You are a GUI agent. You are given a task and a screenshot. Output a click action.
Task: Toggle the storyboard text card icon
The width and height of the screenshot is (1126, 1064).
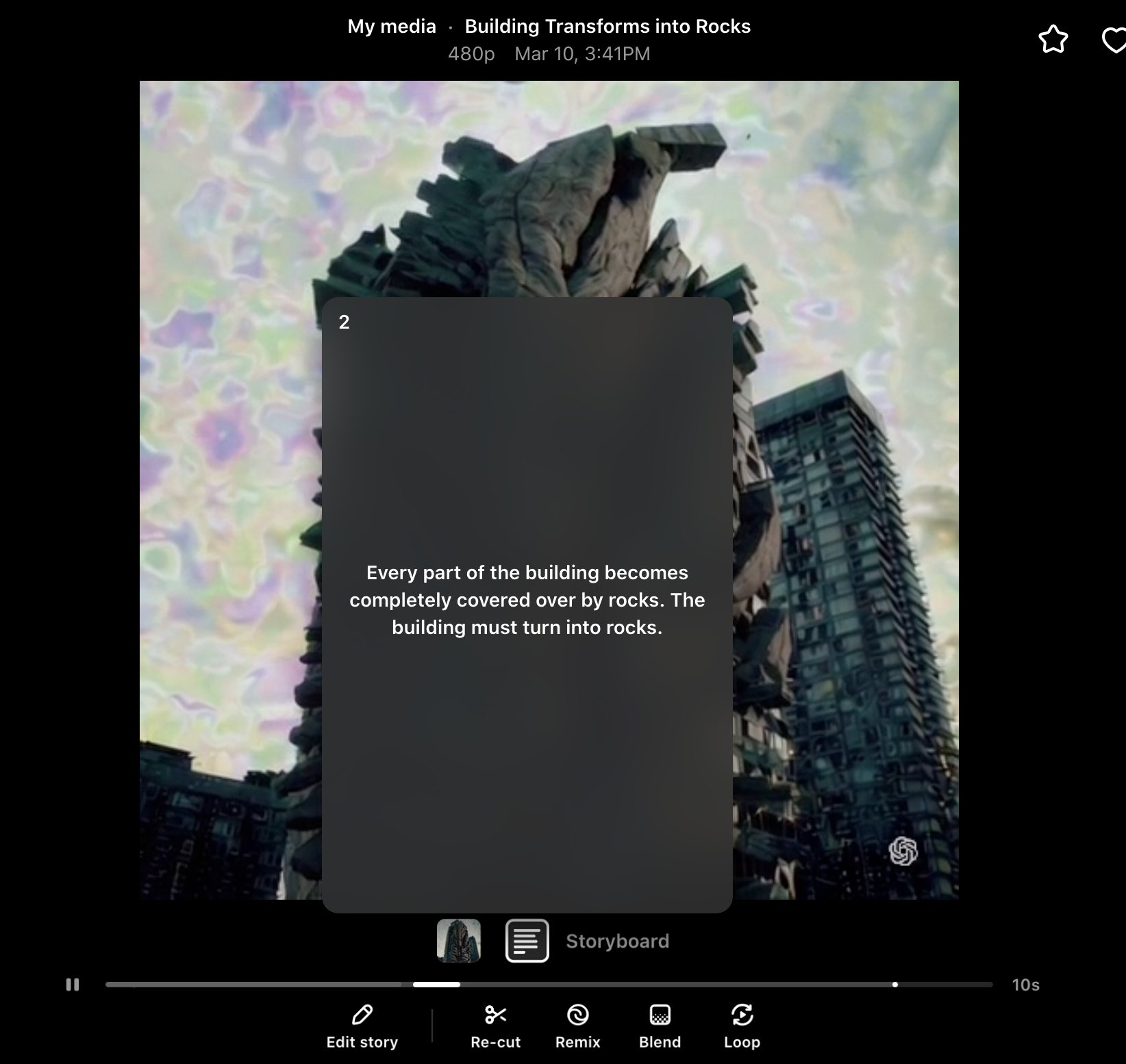pyautogui.click(x=527, y=941)
